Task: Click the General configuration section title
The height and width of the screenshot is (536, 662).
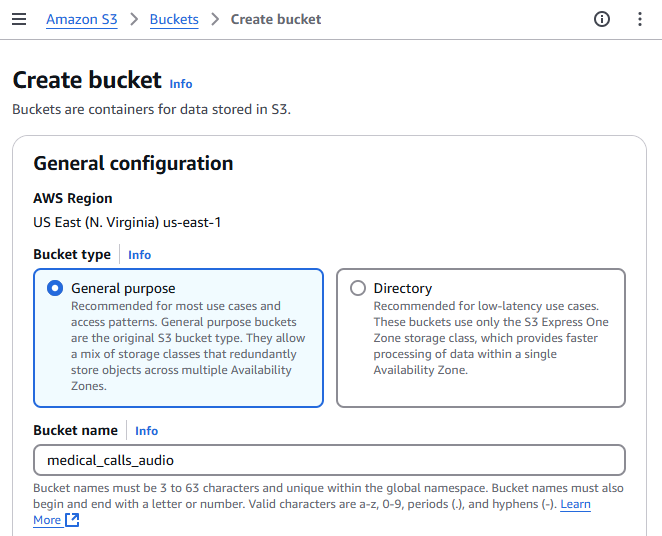Action: 133,163
